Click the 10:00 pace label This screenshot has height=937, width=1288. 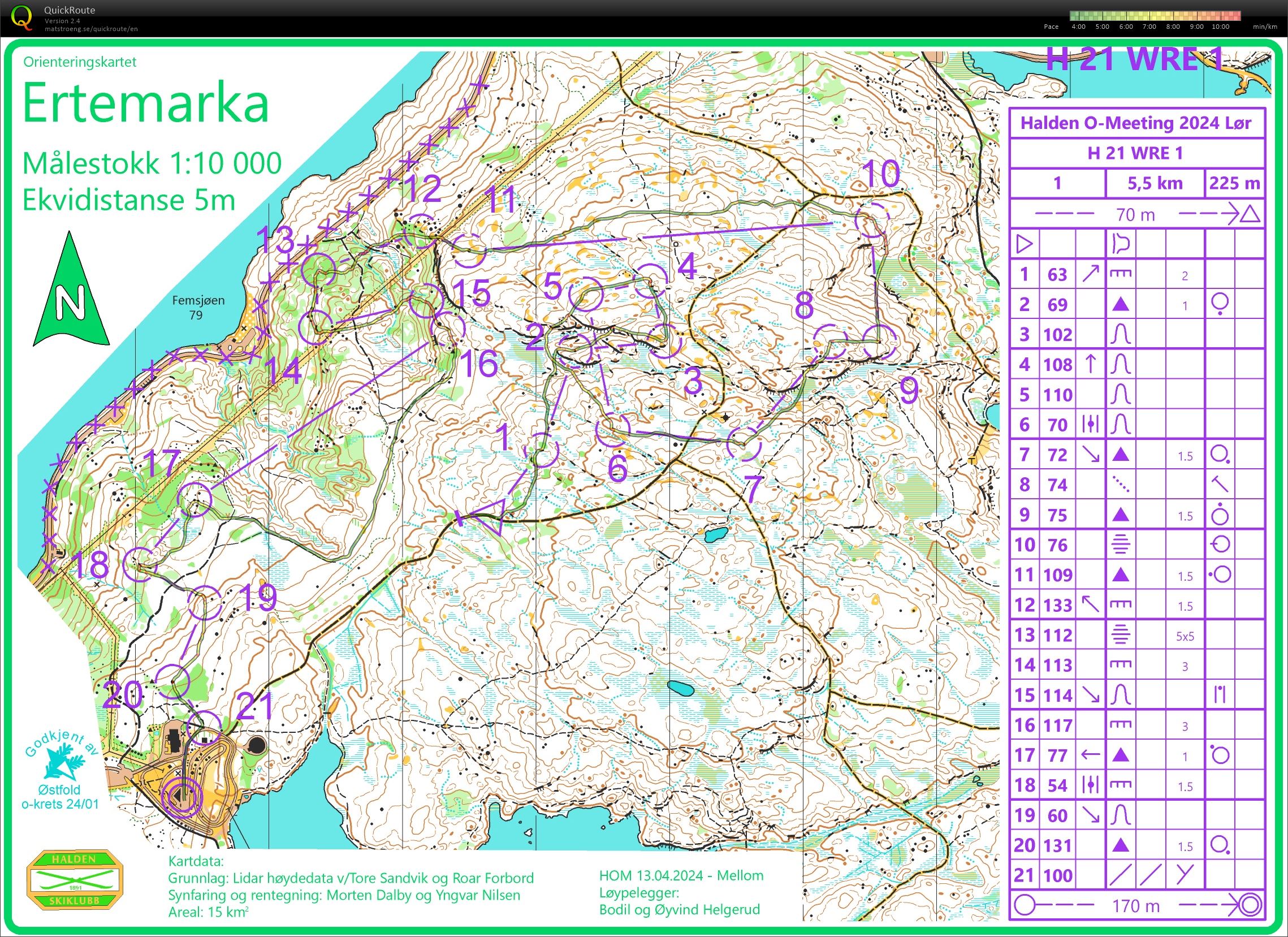point(1220,27)
